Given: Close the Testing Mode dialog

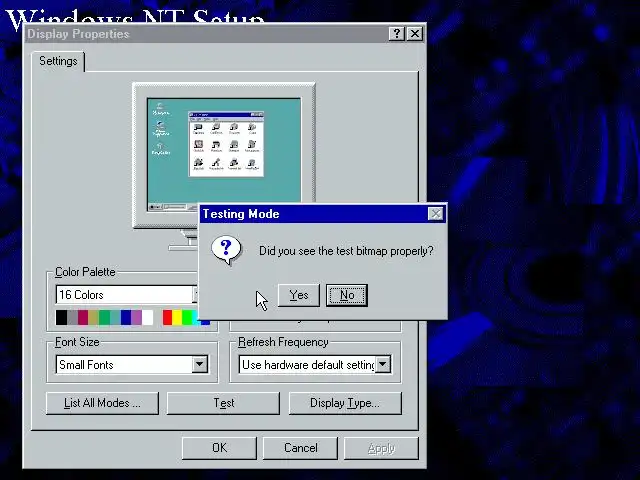Looking at the screenshot, I should point(436,213).
